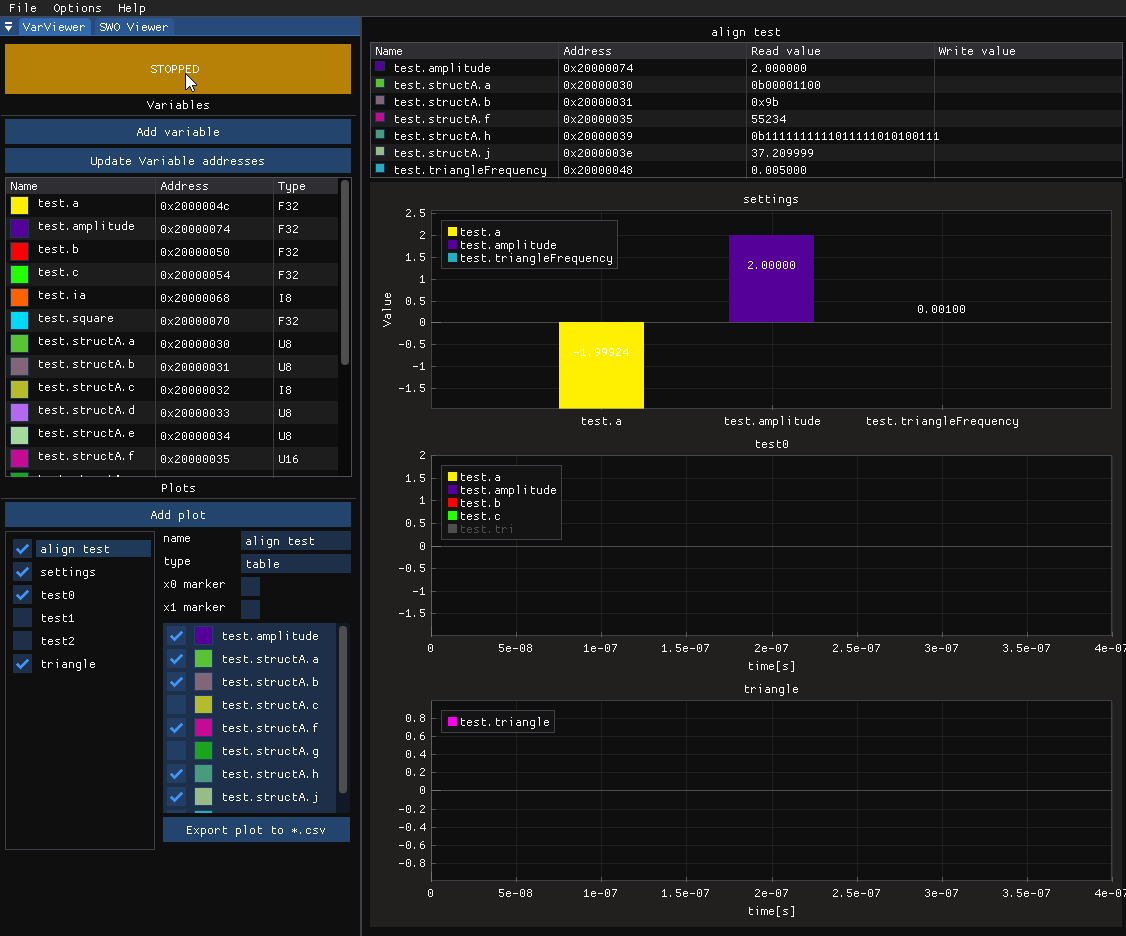The width and height of the screenshot is (1126, 936).
Task: Click Export plot to *.csv button
Action: coord(256,830)
